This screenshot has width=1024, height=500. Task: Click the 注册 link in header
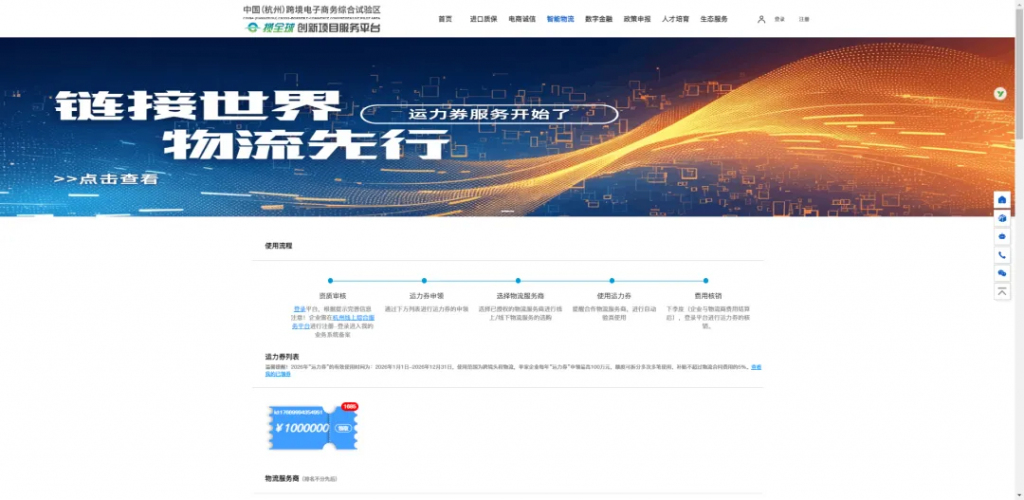click(x=804, y=19)
